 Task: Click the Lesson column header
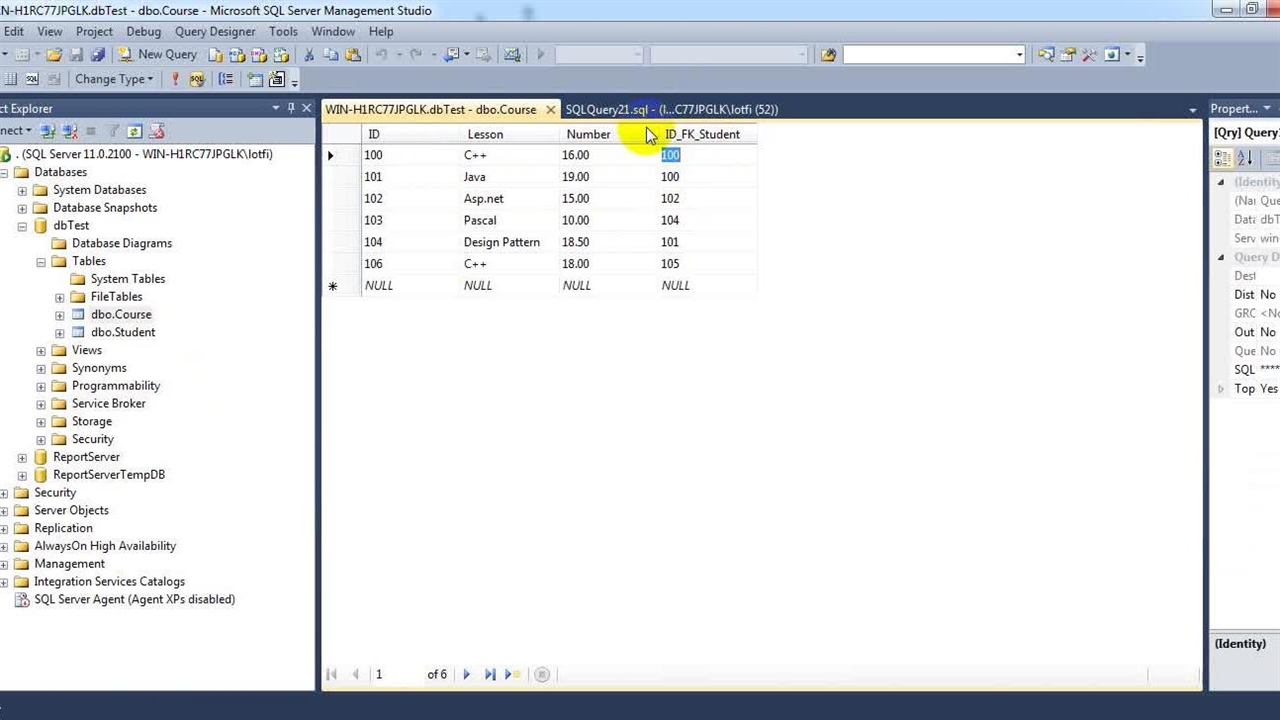pos(485,135)
